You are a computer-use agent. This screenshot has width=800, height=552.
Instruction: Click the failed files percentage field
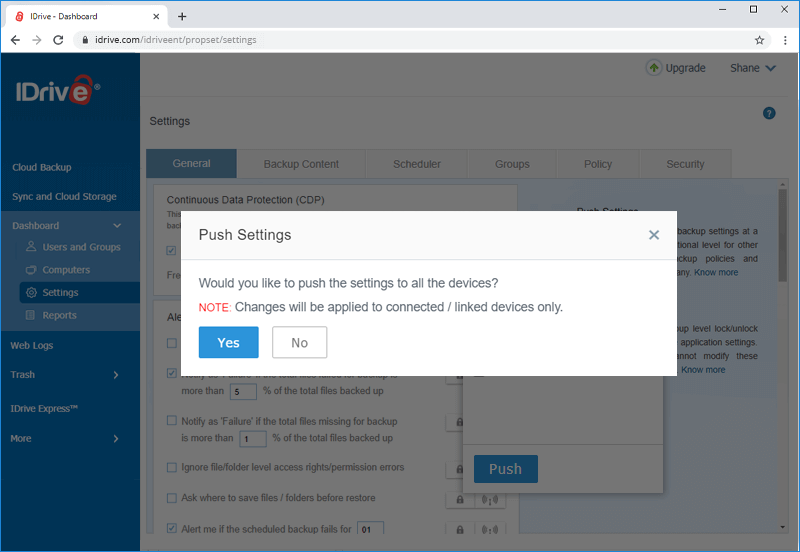point(243,392)
